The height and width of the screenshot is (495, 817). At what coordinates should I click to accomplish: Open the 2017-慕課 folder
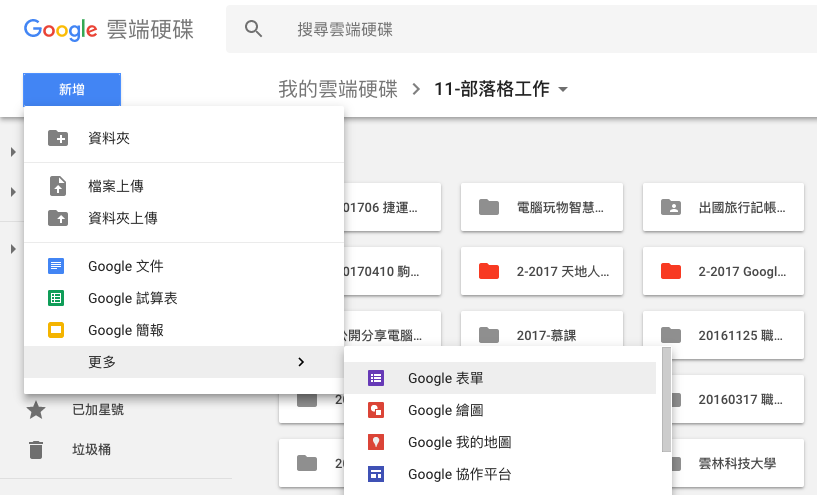[x=542, y=329]
